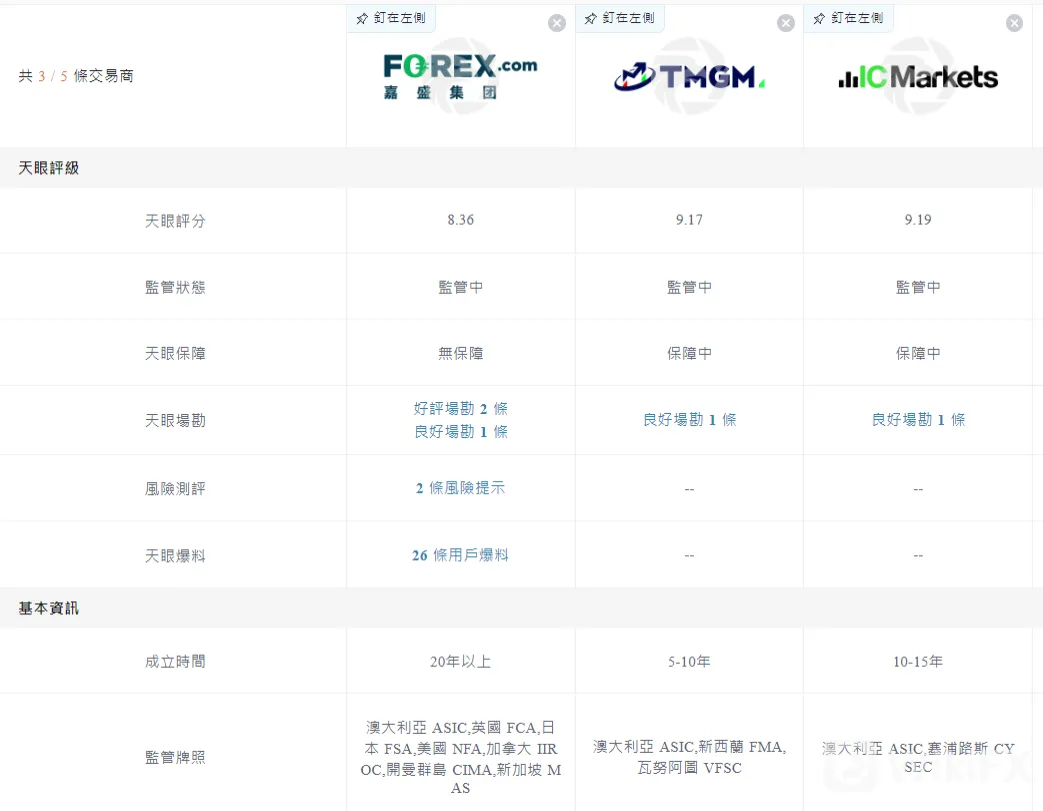Select the 天眼評級 section header
The image size is (1043, 811).
point(49,168)
